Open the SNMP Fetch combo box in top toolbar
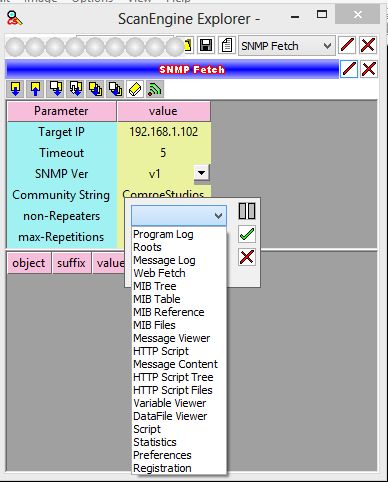This screenshot has width=388, height=482. (x=287, y=46)
